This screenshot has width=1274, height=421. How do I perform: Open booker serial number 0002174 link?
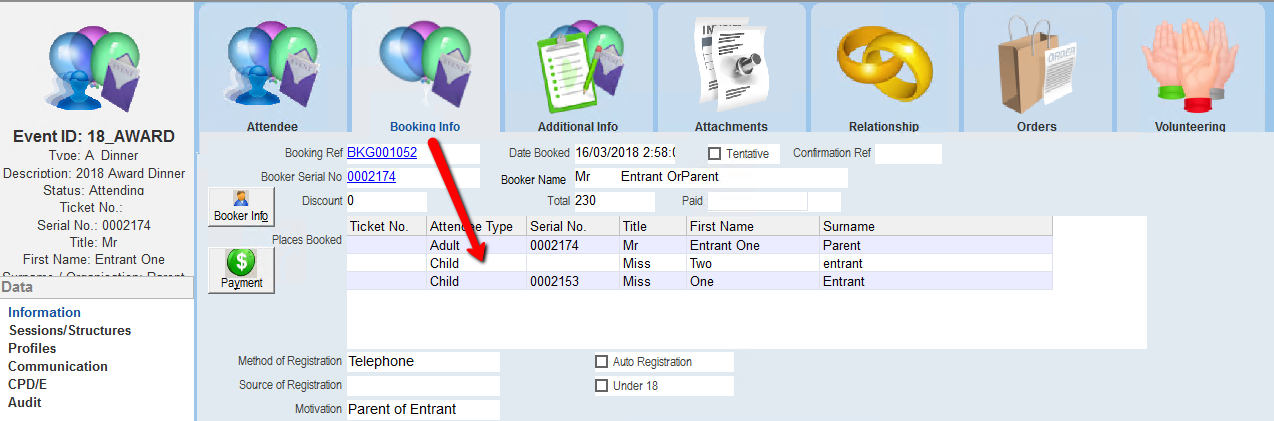[x=372, y=177]
